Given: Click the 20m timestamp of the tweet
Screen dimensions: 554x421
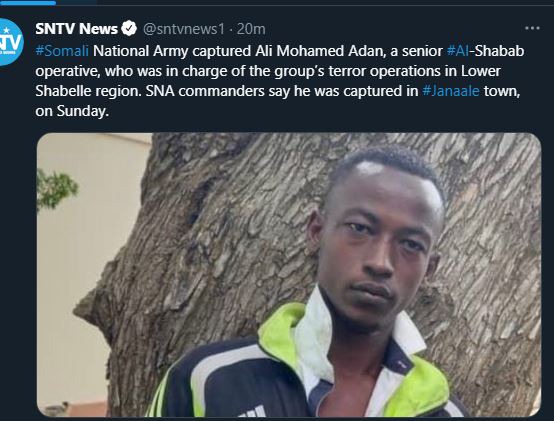Looking at the screenshot, I should pyautogui.click(x=251, y=29).
